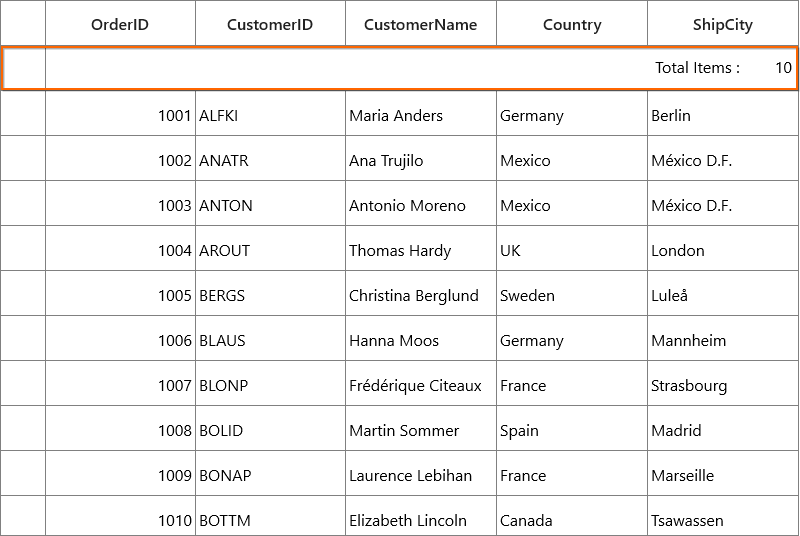
Task: Click the Spain country cell
Action: point(572,428)
